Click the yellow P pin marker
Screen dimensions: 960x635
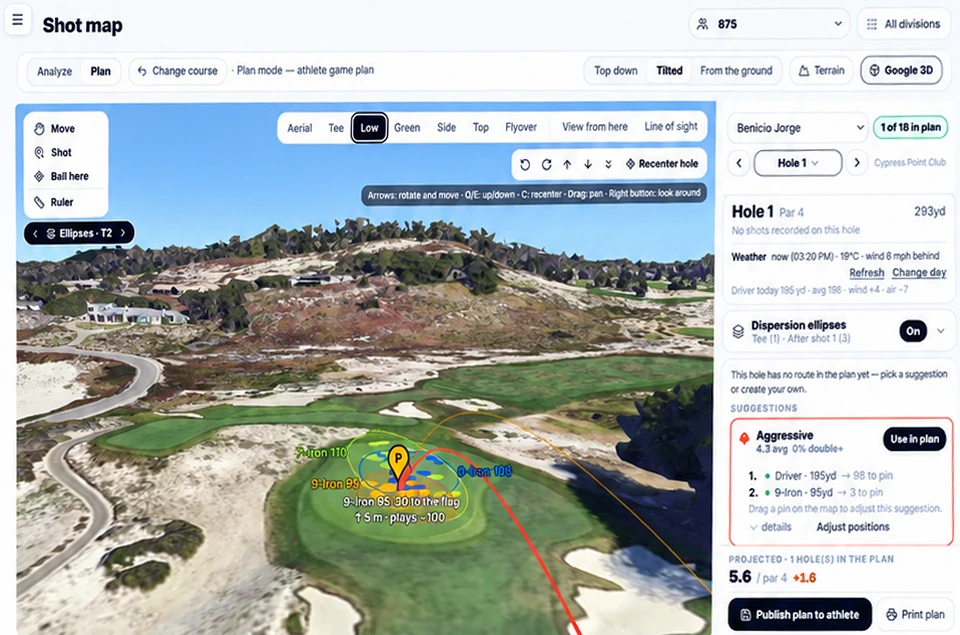(x=399, y=461)
